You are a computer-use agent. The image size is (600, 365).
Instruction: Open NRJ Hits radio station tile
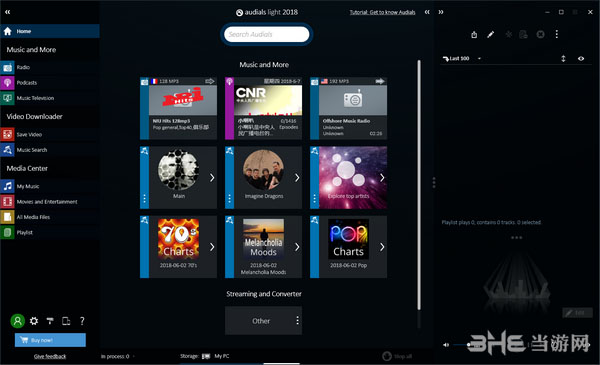[x=179, y=108]
